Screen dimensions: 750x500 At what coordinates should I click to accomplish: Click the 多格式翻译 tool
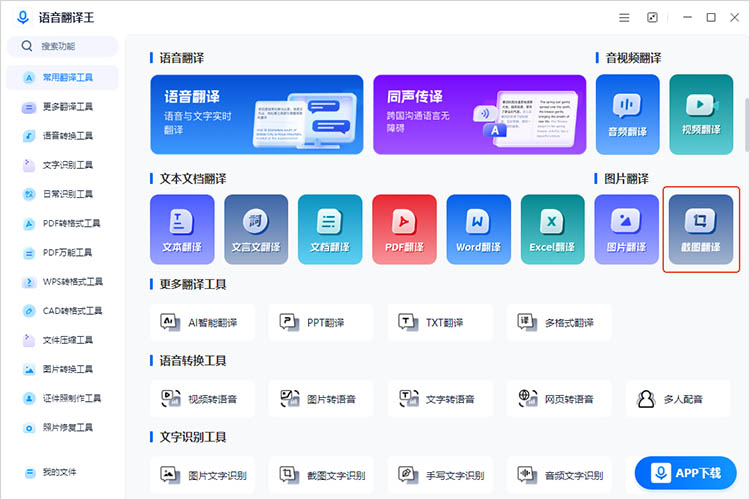(x=559, y=322)
